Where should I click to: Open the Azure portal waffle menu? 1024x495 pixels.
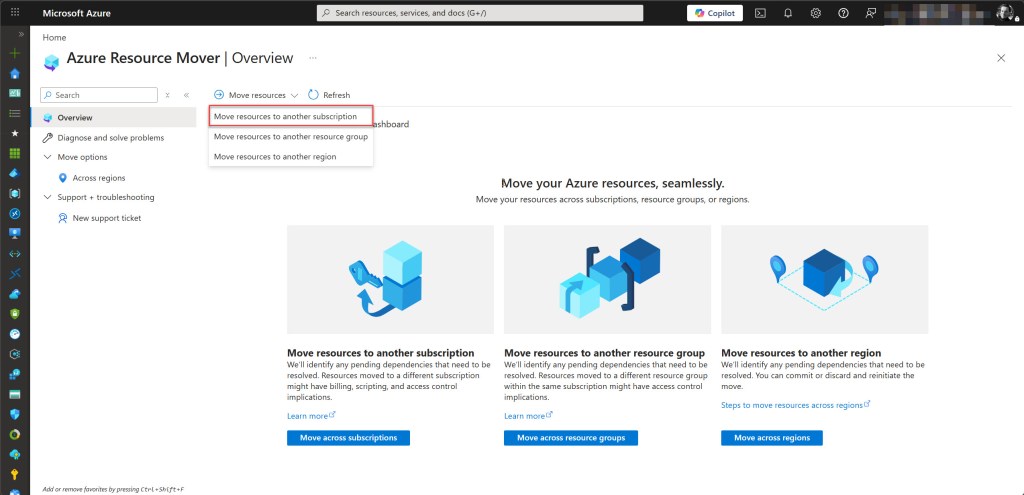(15, 12)
